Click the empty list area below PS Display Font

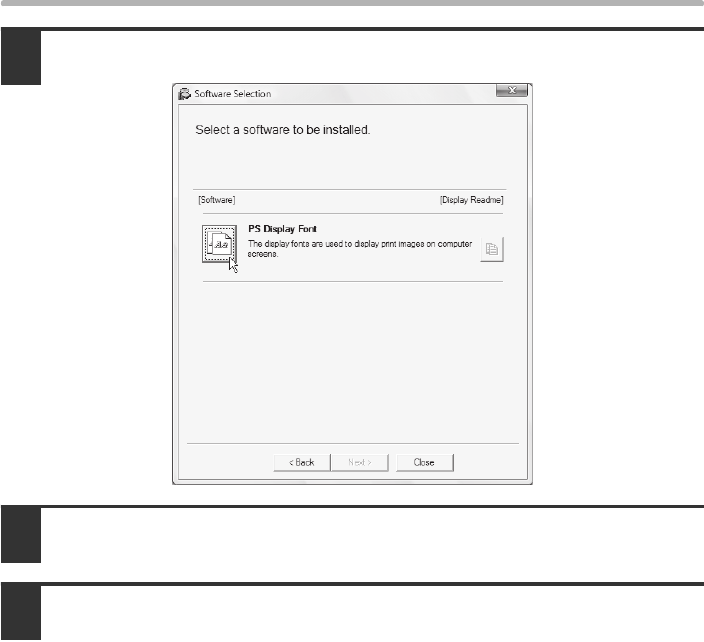coord(352,360)
